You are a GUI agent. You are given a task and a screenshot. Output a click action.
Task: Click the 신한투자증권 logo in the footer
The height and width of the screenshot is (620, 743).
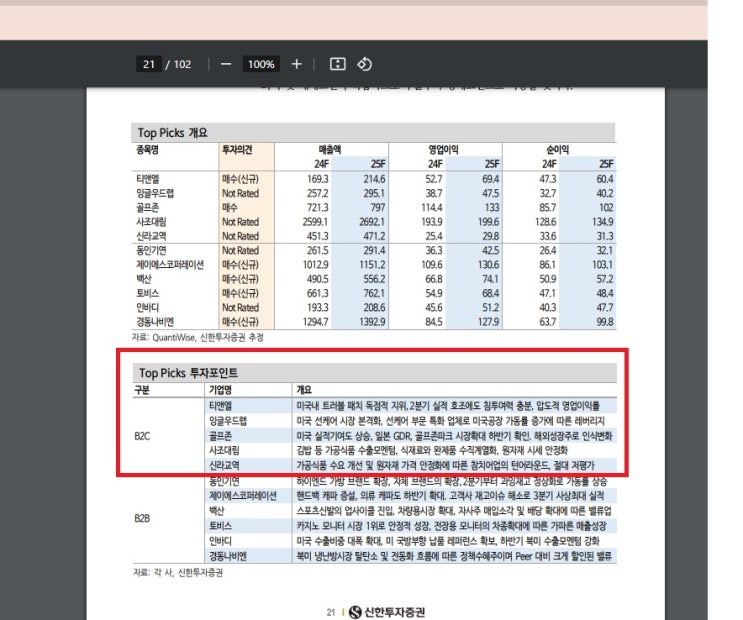[x=387, y=612]
